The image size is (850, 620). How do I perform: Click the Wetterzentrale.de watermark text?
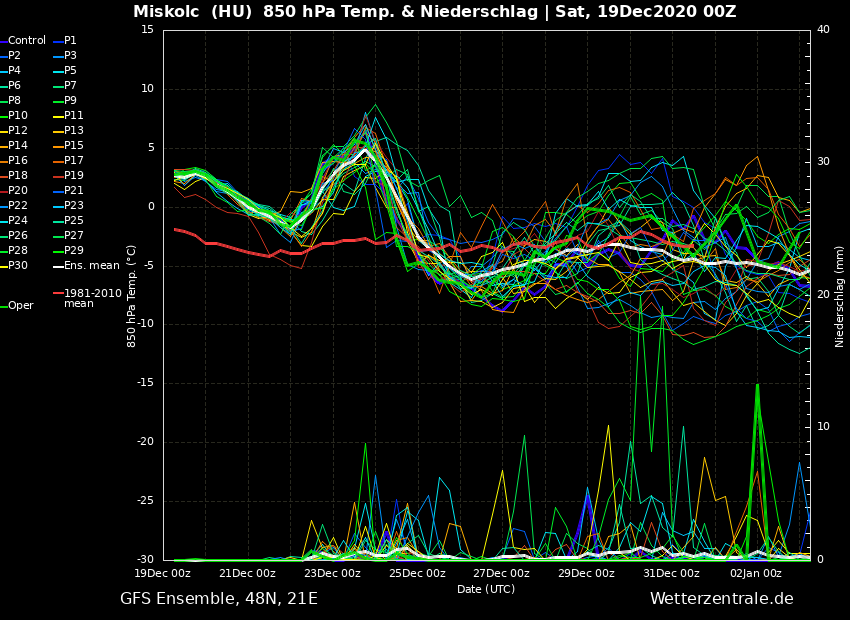point(721,599)
